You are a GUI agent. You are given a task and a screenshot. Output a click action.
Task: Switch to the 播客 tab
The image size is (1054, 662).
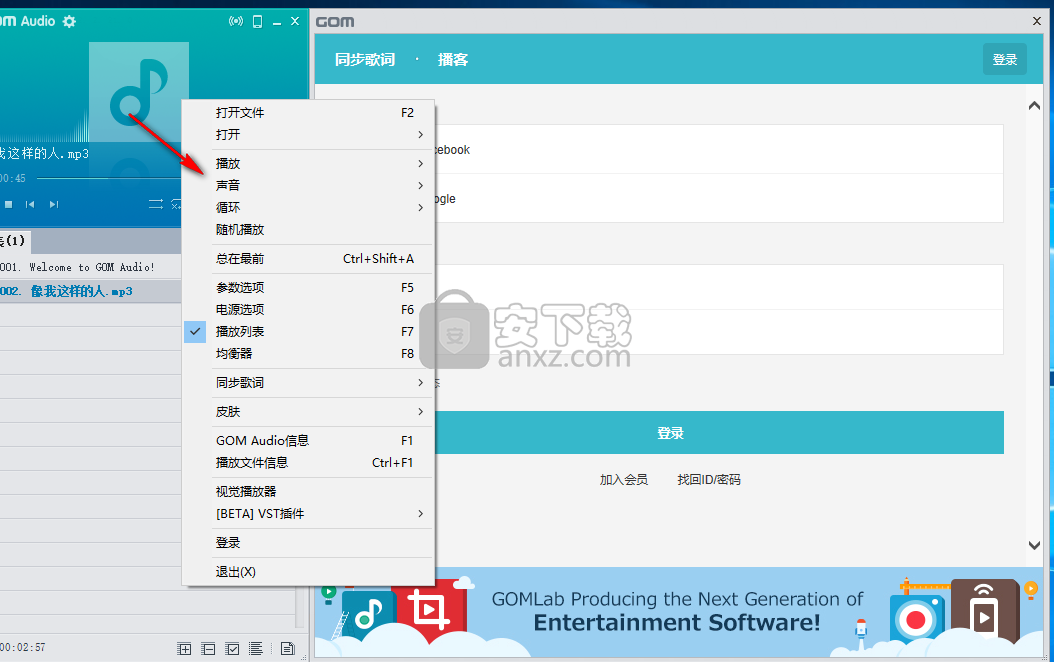tap(453, 60)
